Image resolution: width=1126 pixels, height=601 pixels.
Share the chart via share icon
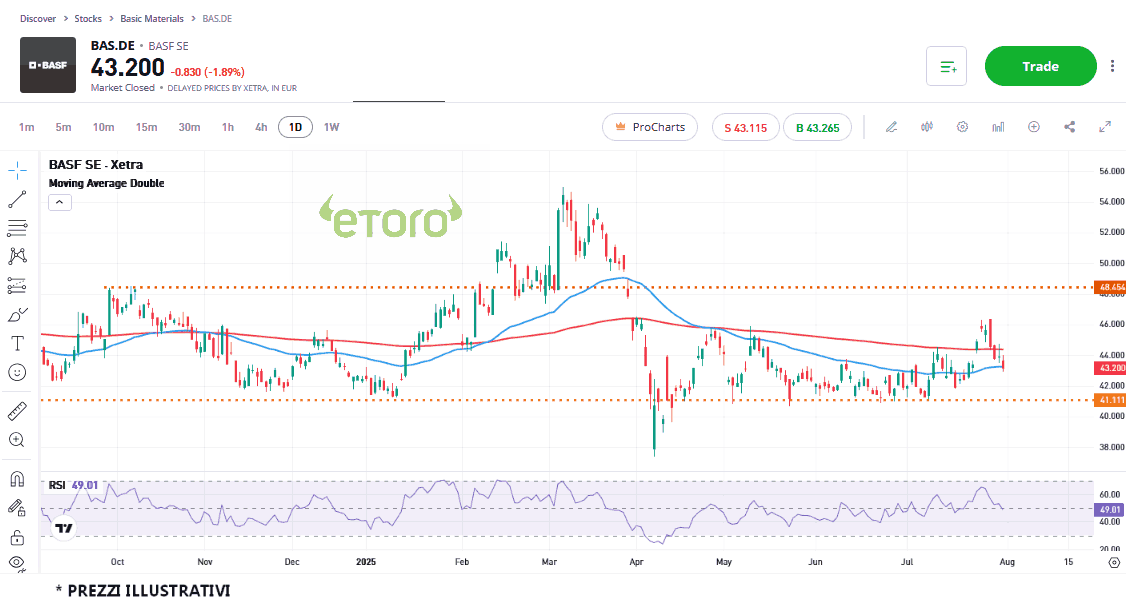pos(1069,127)
